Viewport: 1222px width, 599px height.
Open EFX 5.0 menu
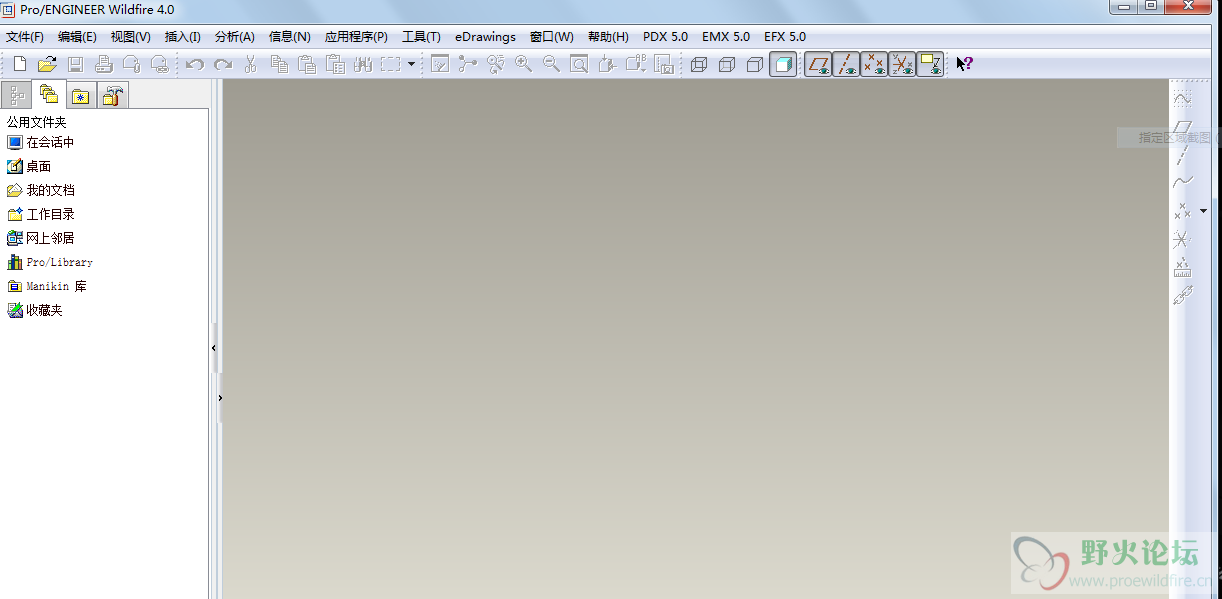pos(785,36)
